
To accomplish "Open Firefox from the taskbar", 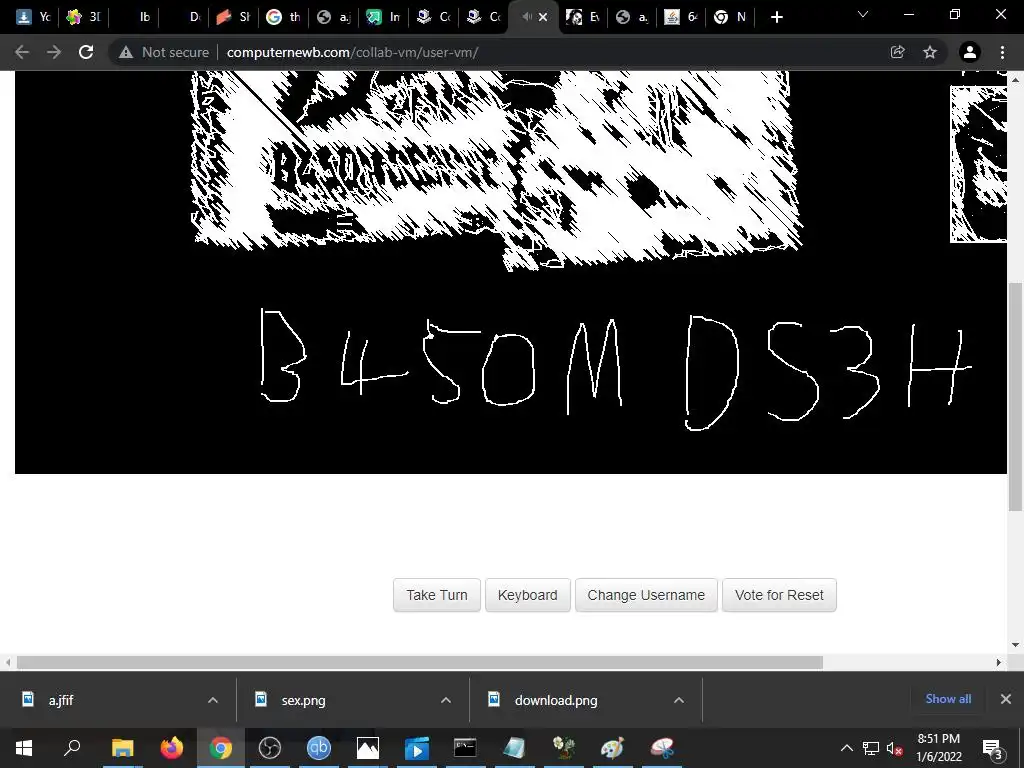I will pyautogui.click(x=172, y=748).
